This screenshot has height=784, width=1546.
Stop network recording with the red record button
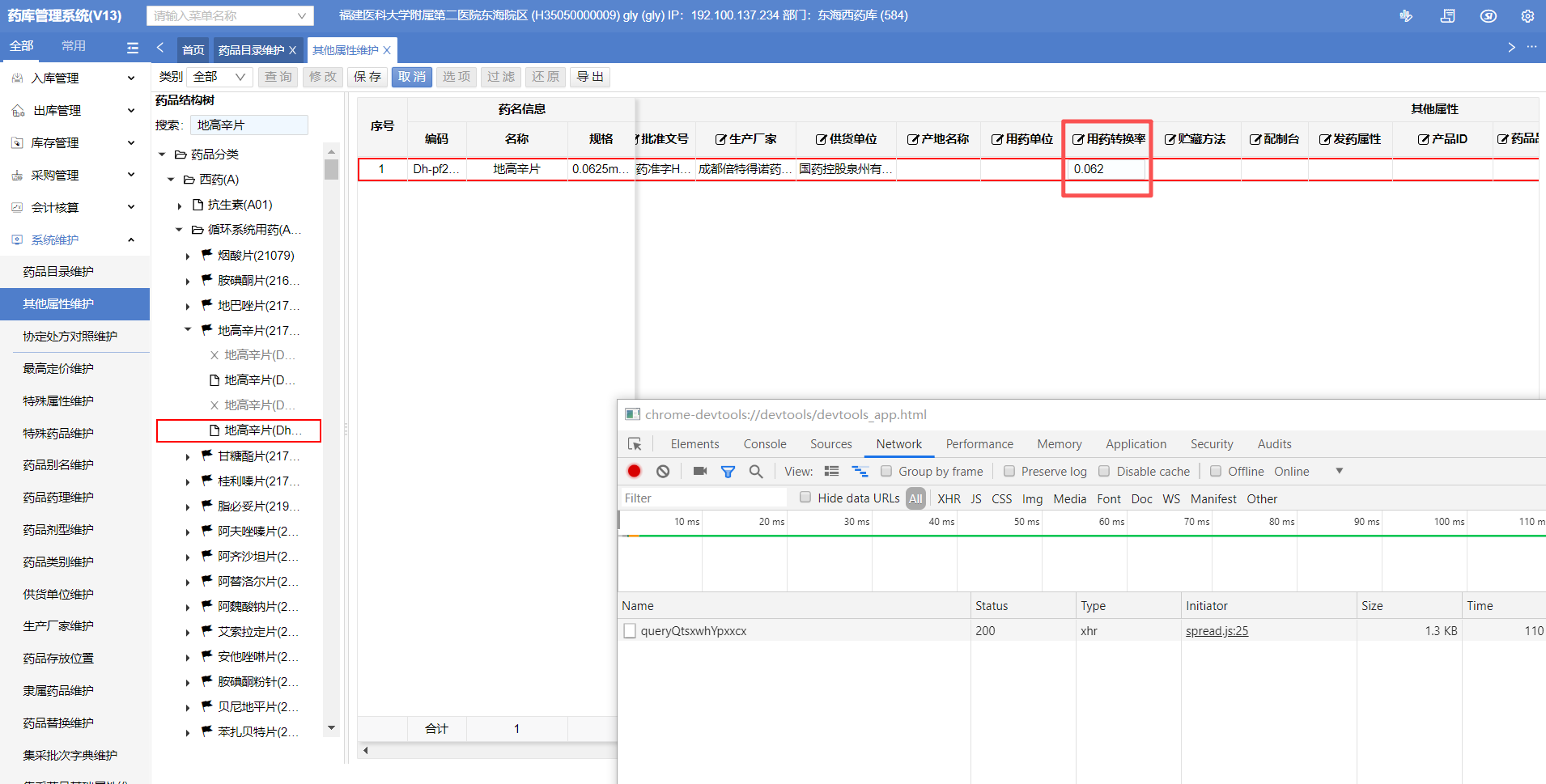point(634,471)
